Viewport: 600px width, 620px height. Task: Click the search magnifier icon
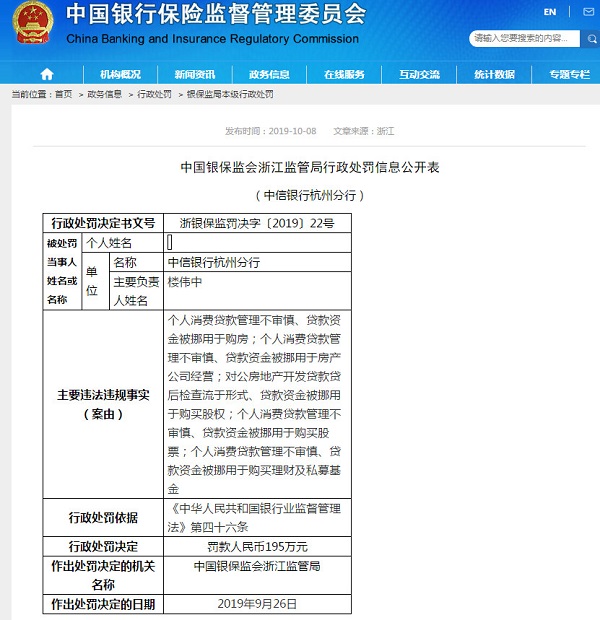[585, 39]
